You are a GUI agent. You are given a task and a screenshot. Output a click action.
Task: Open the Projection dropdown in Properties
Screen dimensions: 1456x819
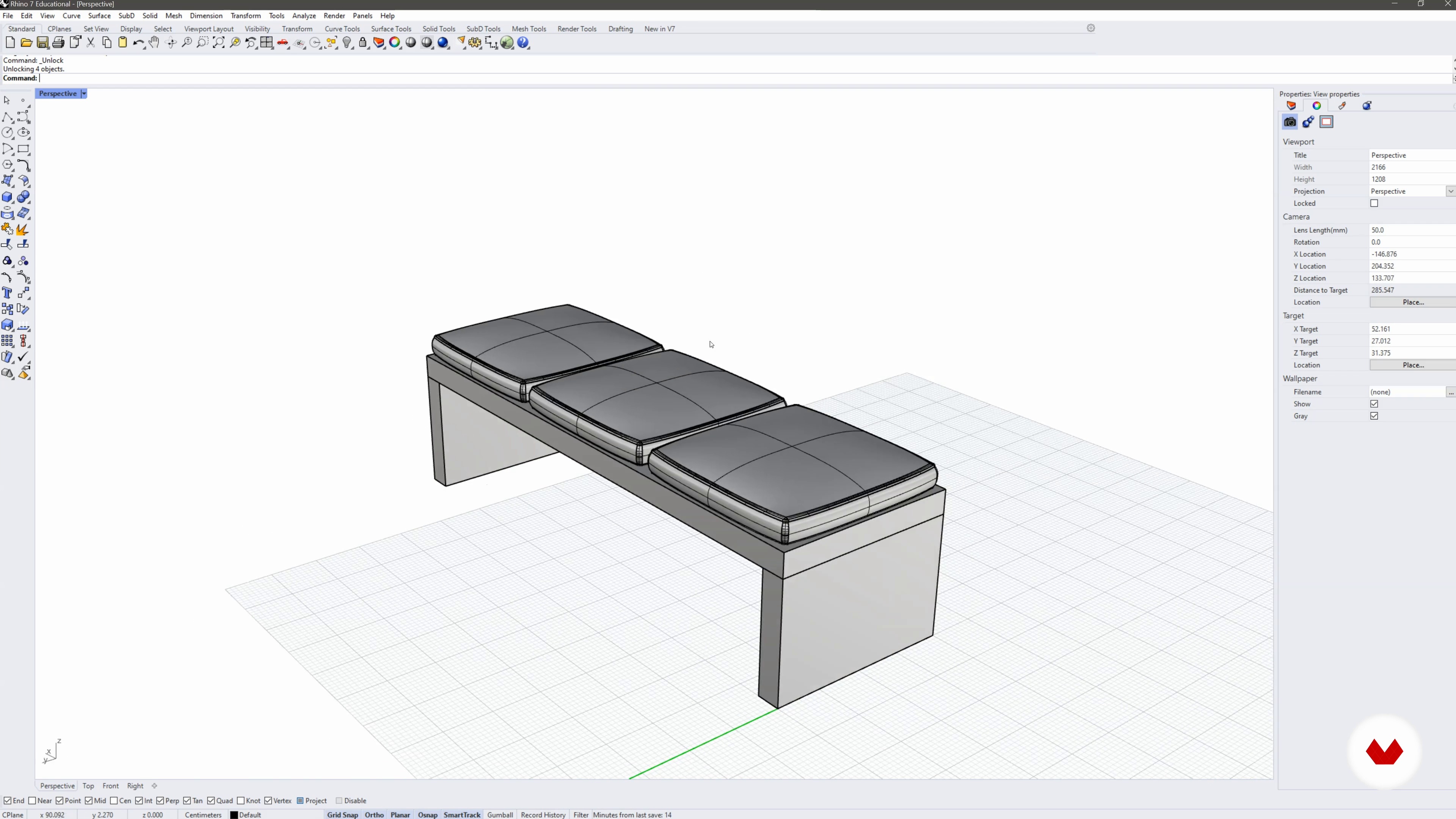(1450, 191)
